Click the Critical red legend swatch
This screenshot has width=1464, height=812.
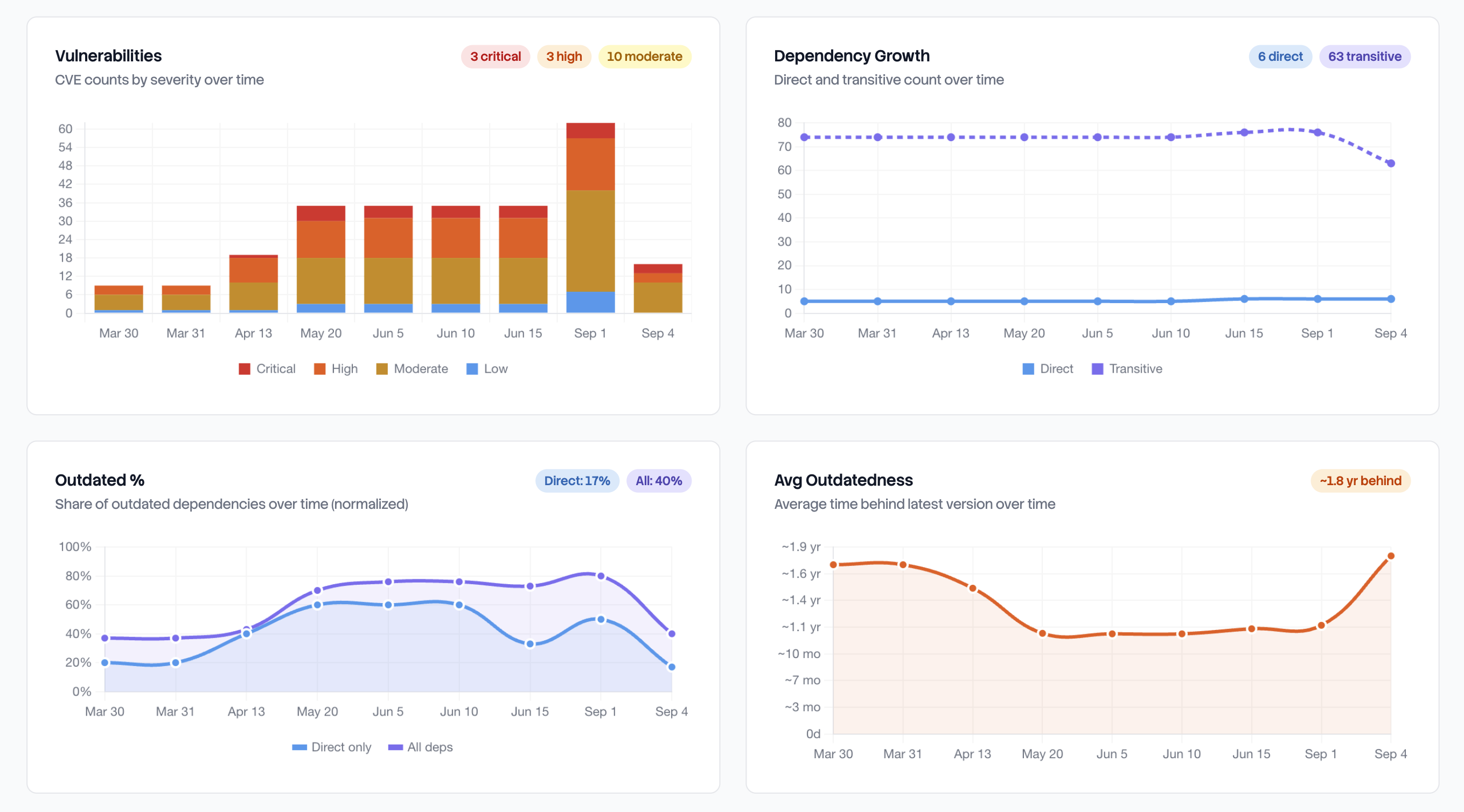[x=245, y=369]
